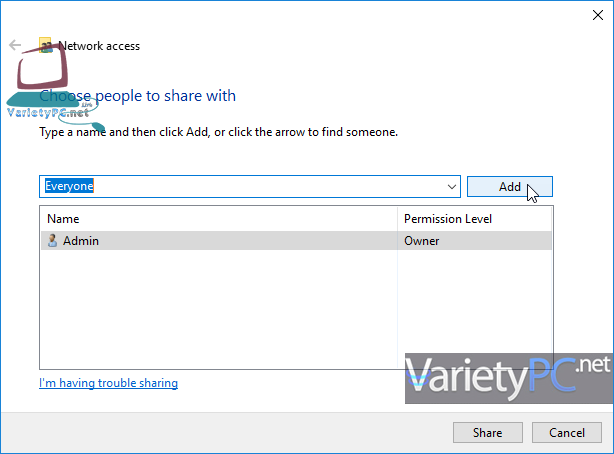Expand the Everyone name dropdown arrow
This screenshot has width=614, height=454.
tap(451, 187)
